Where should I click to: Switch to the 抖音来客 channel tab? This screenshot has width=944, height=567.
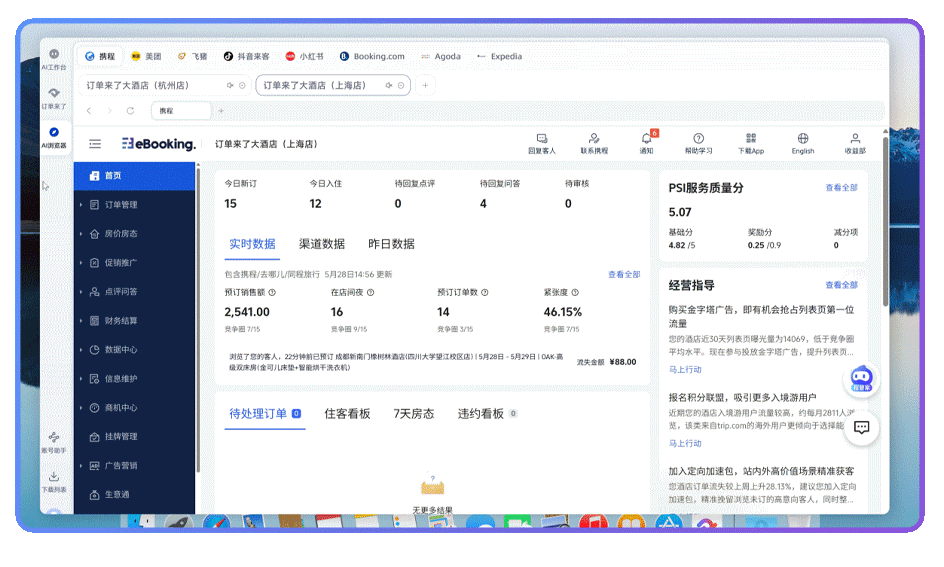[x=246, y=56]
